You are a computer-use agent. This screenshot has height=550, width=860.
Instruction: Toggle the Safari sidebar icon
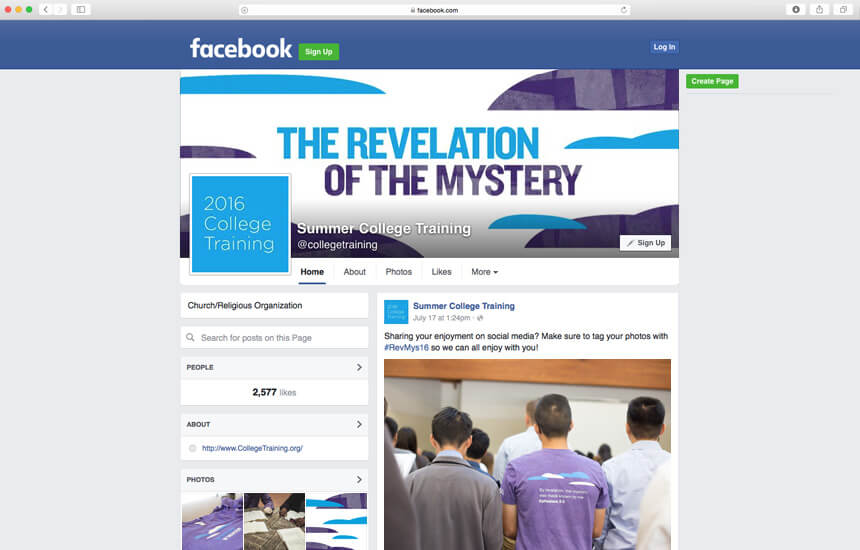pyautogui.click(x=81, y=9)
